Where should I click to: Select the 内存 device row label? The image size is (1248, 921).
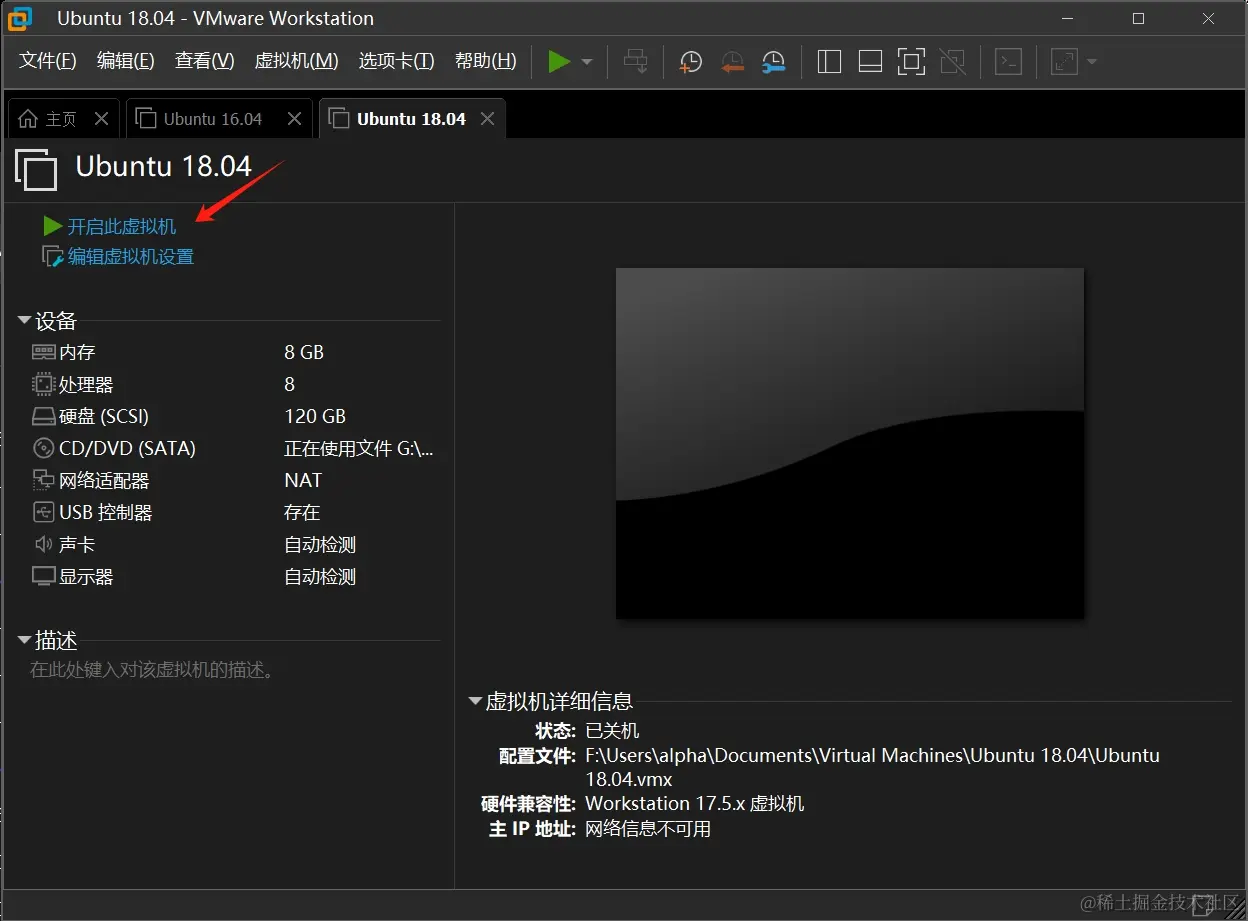pos(77,353)
